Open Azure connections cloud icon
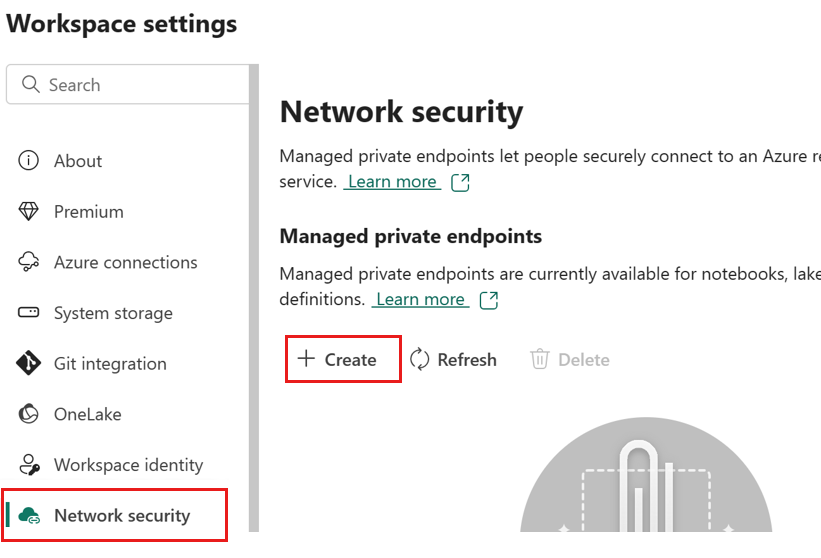 pyautogui.click(x=28, y=262)
